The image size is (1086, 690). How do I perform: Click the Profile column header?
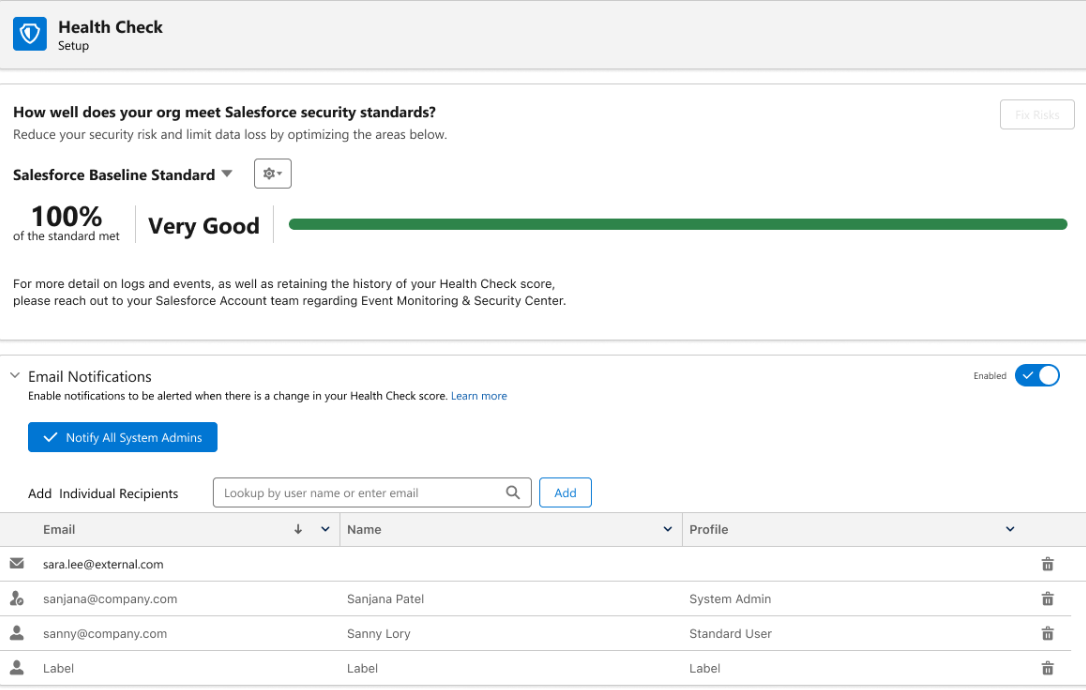709,530
